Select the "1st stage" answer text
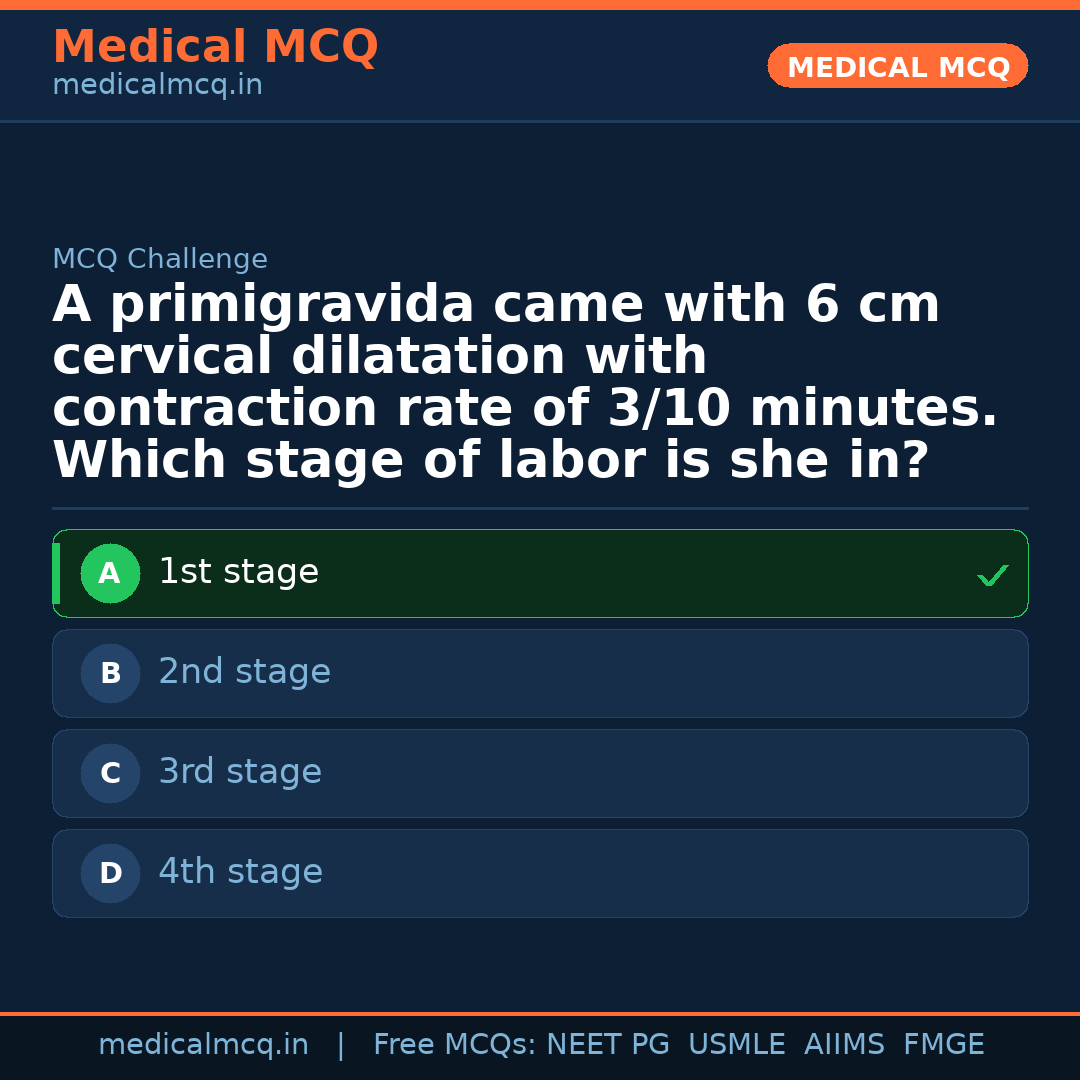This screenshot has height=1080, width=1080. (x=238, y=573)
